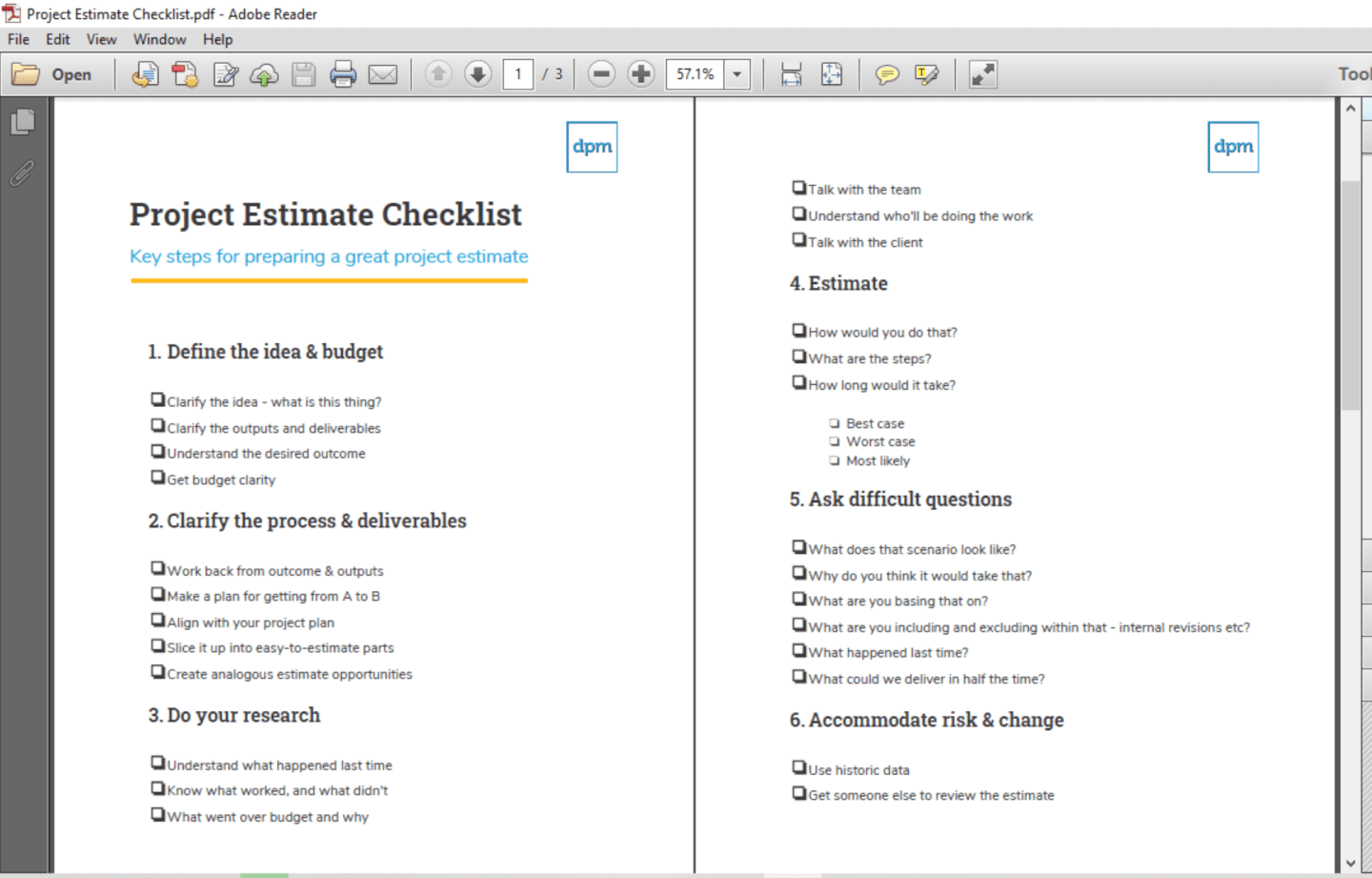Click the Sign/fill form pencil icon
The width and height of the screenshot is (1372, 878).
tap(226, 74)
